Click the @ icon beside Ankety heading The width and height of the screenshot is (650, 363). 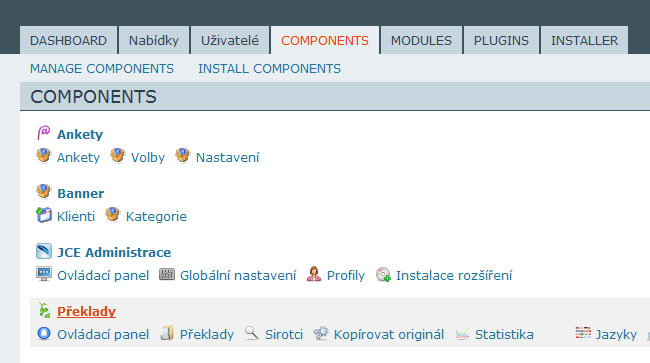(44, 133)
